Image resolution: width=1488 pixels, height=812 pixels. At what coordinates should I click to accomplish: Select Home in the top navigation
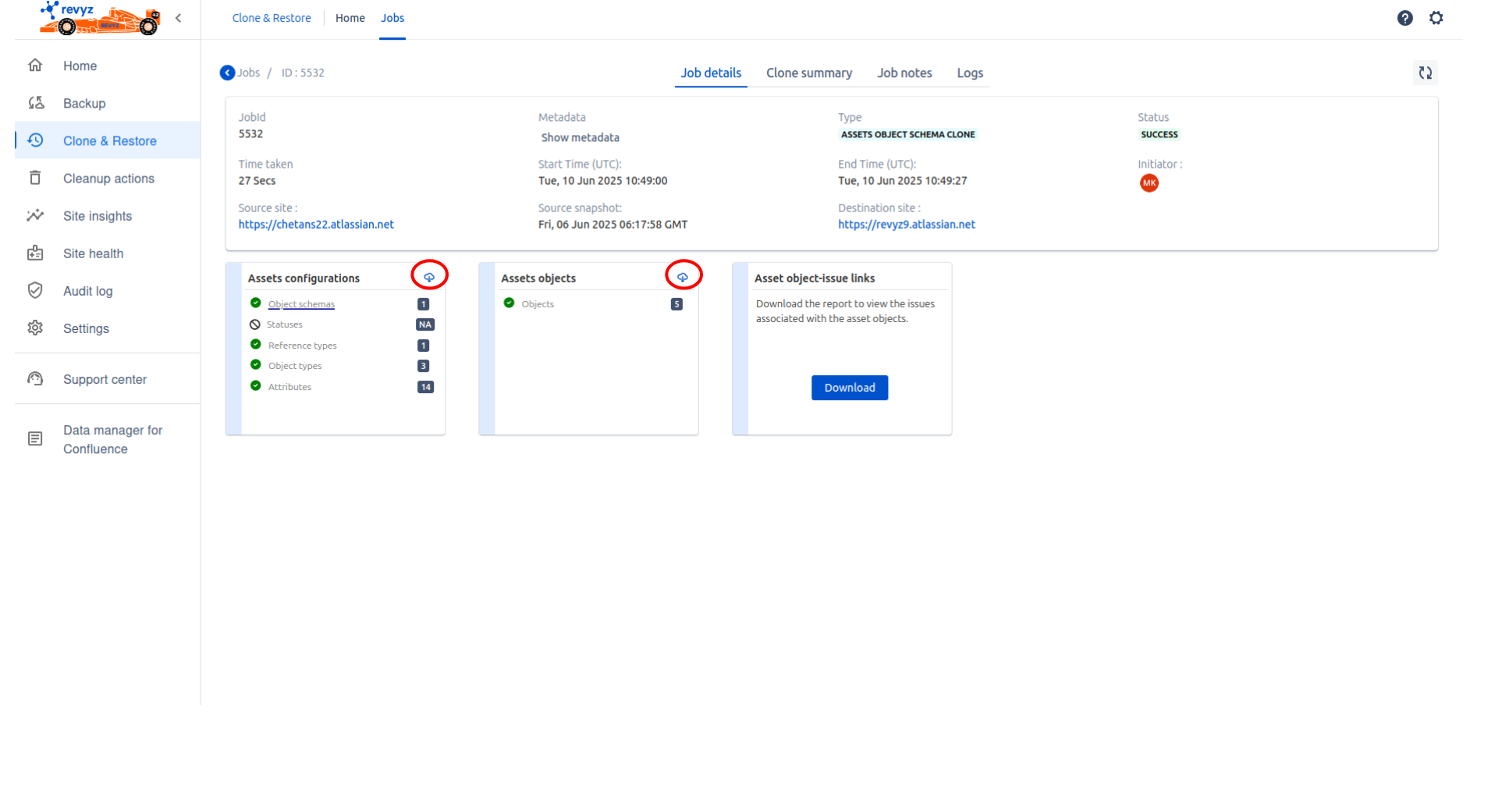click(350, 18)
